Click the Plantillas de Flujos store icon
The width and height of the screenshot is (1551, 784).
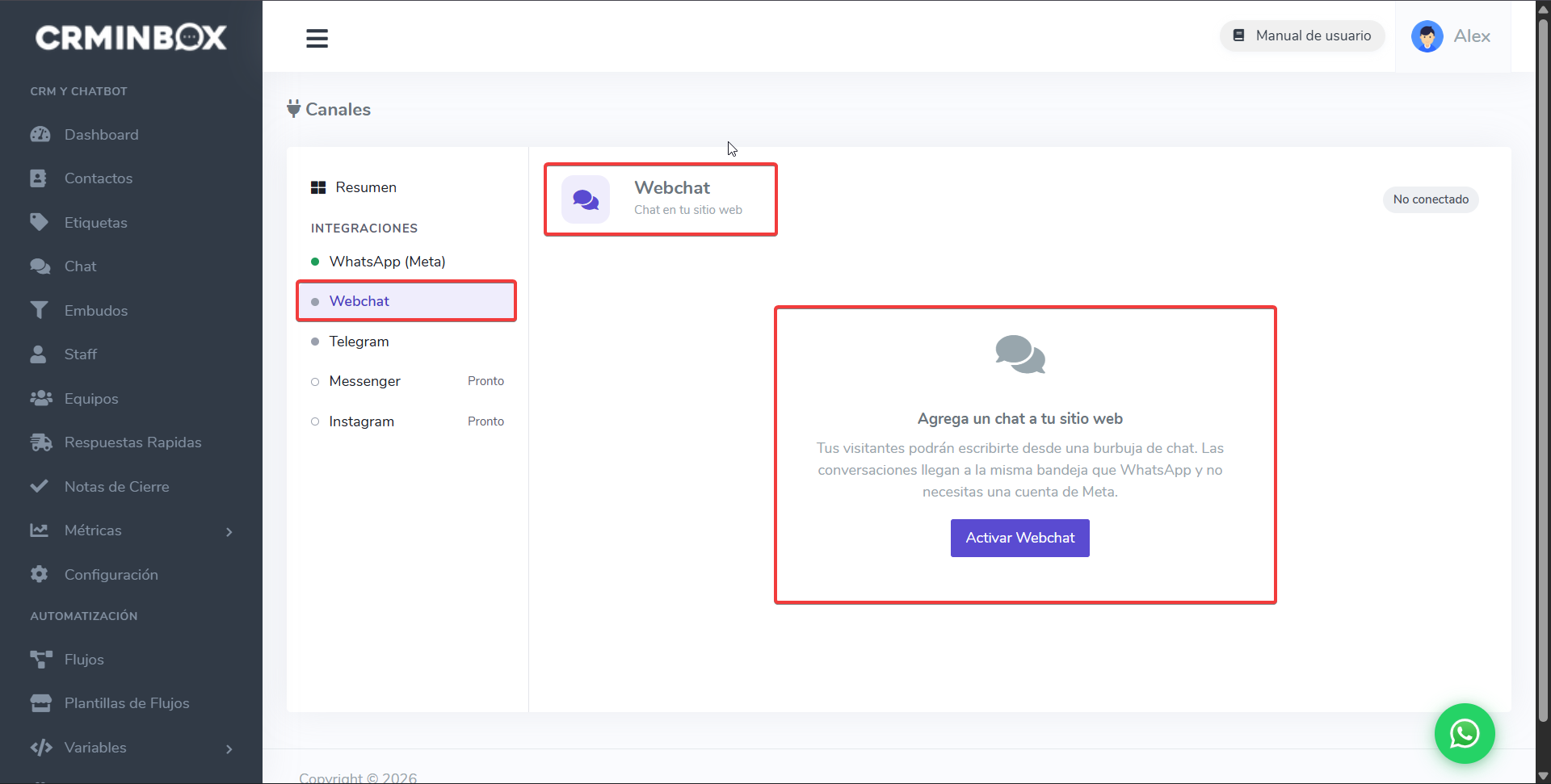(40, 703)
